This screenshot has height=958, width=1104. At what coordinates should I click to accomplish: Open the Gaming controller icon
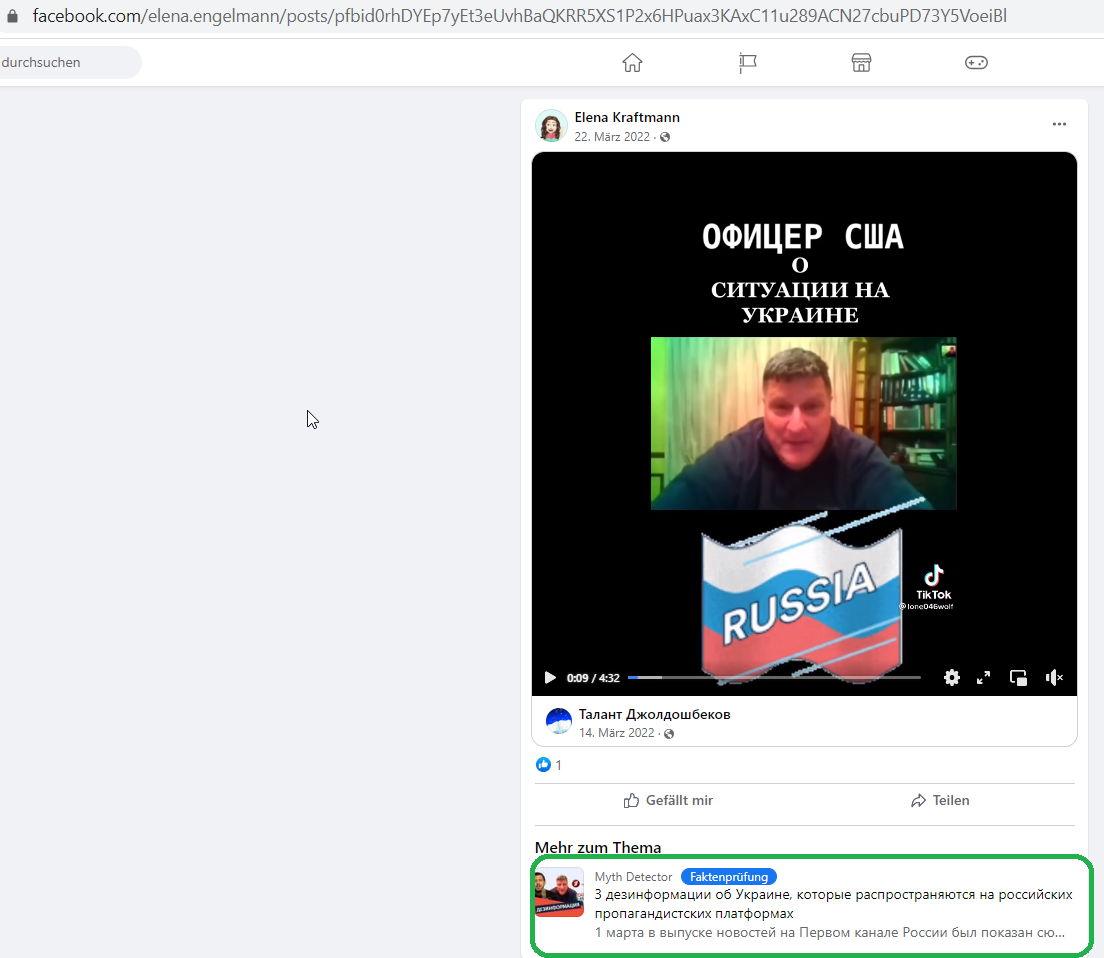click(976, 63)
